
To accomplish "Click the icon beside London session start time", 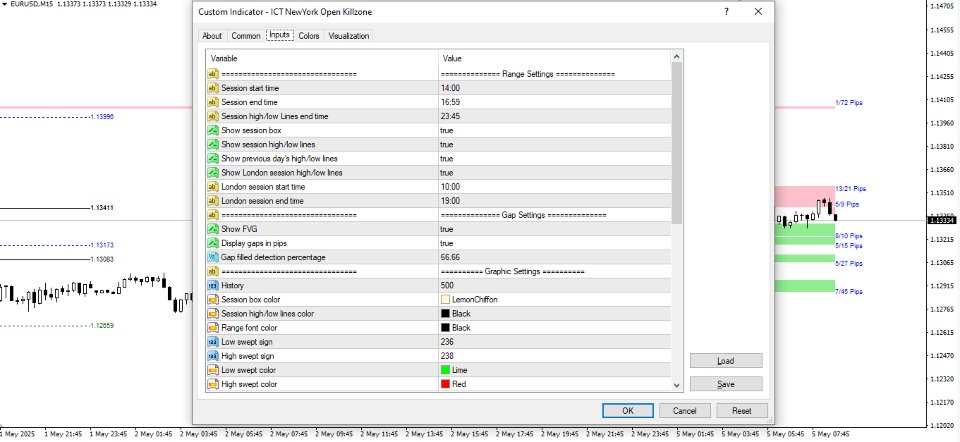I will 213,187.
